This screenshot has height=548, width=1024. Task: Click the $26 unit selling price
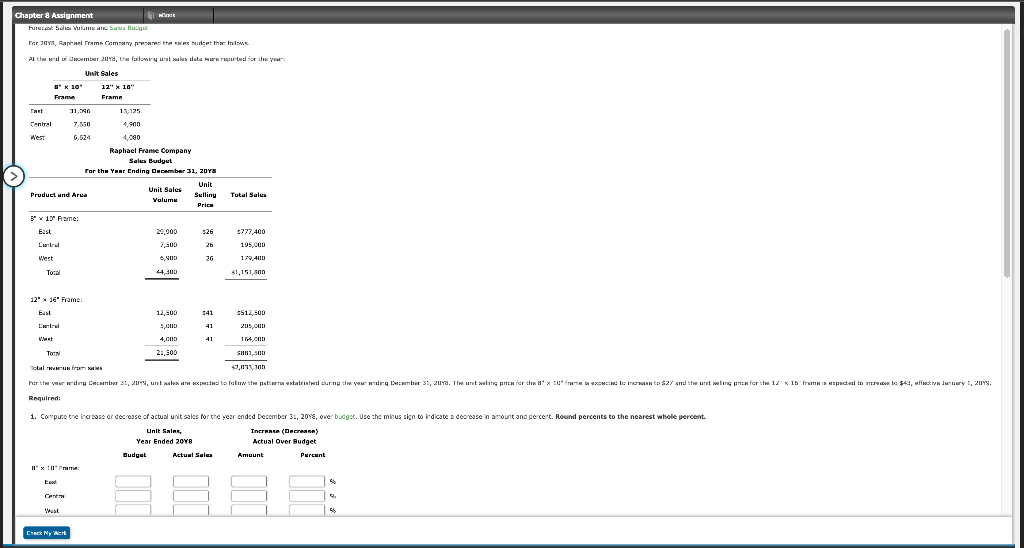tap(208, 231)
